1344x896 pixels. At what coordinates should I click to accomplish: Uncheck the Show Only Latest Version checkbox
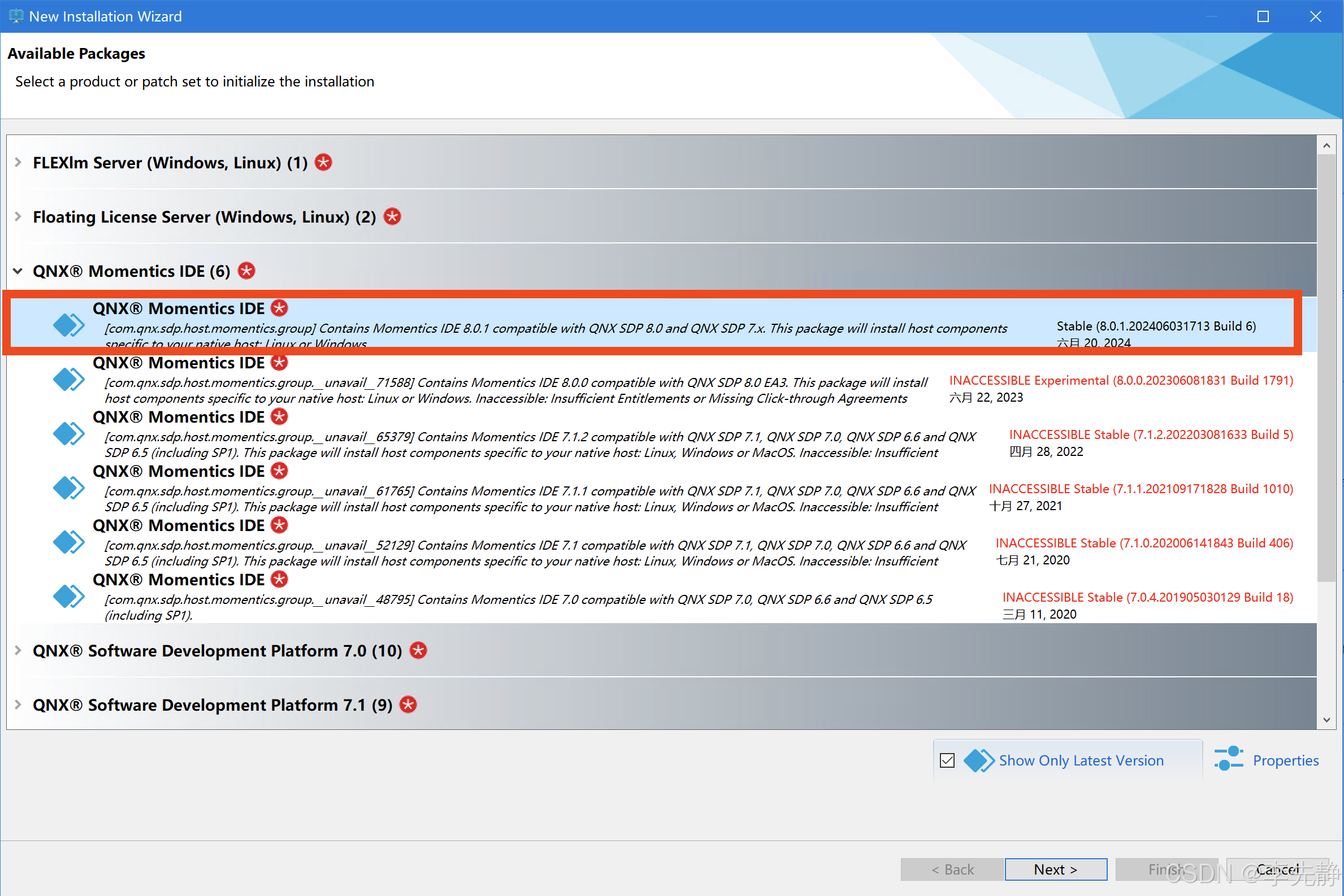[947, 760]
